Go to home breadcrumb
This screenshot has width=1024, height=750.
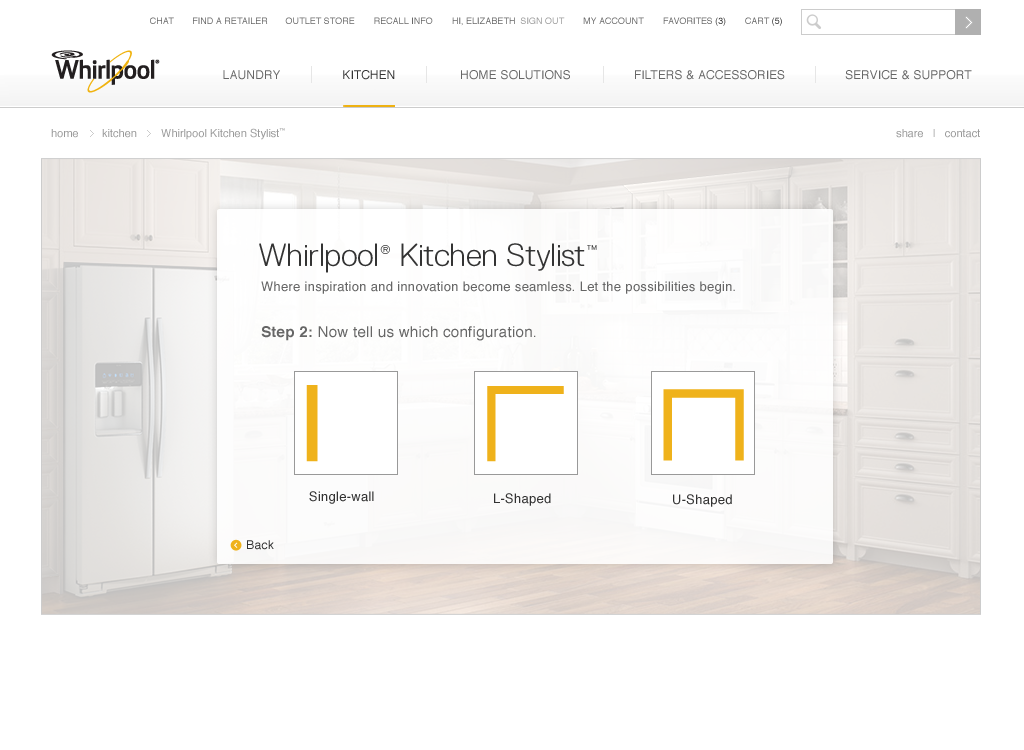pos(65,133)
